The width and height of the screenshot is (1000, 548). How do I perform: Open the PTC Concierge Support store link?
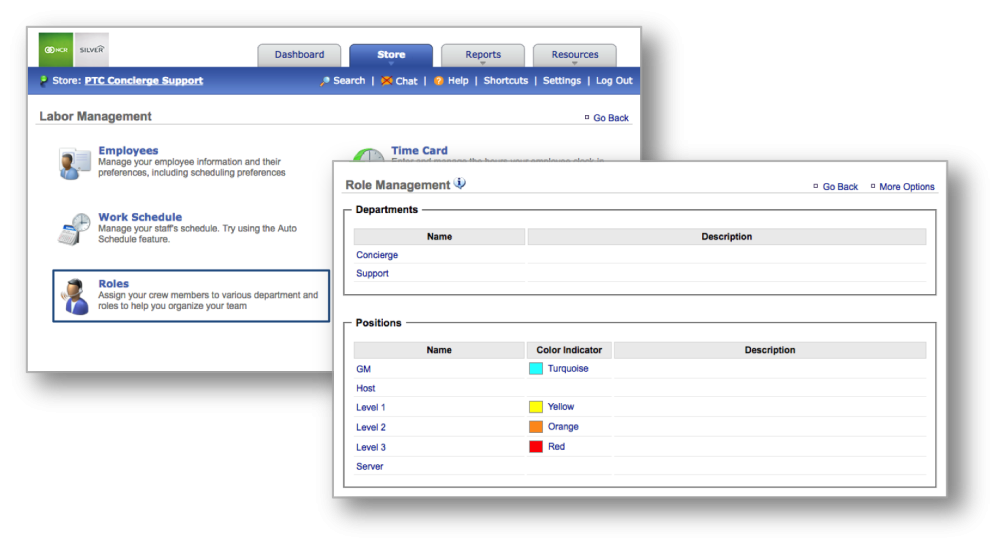[x=143, y=81]
